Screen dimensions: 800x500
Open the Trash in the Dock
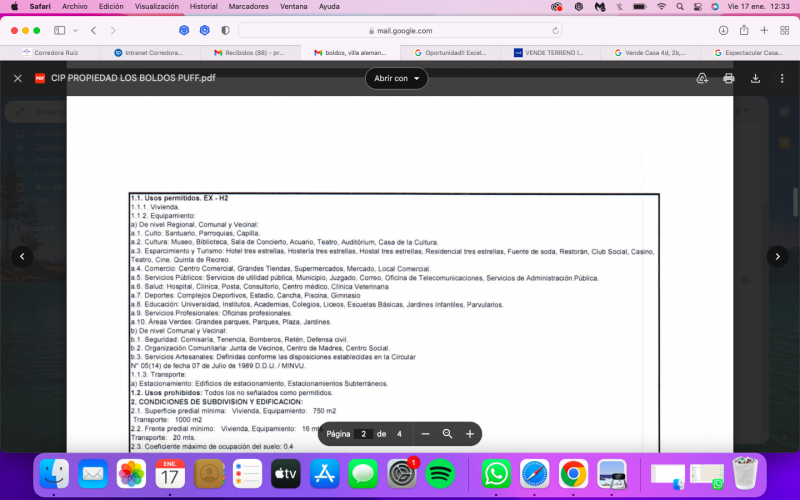tap(745, 474)
